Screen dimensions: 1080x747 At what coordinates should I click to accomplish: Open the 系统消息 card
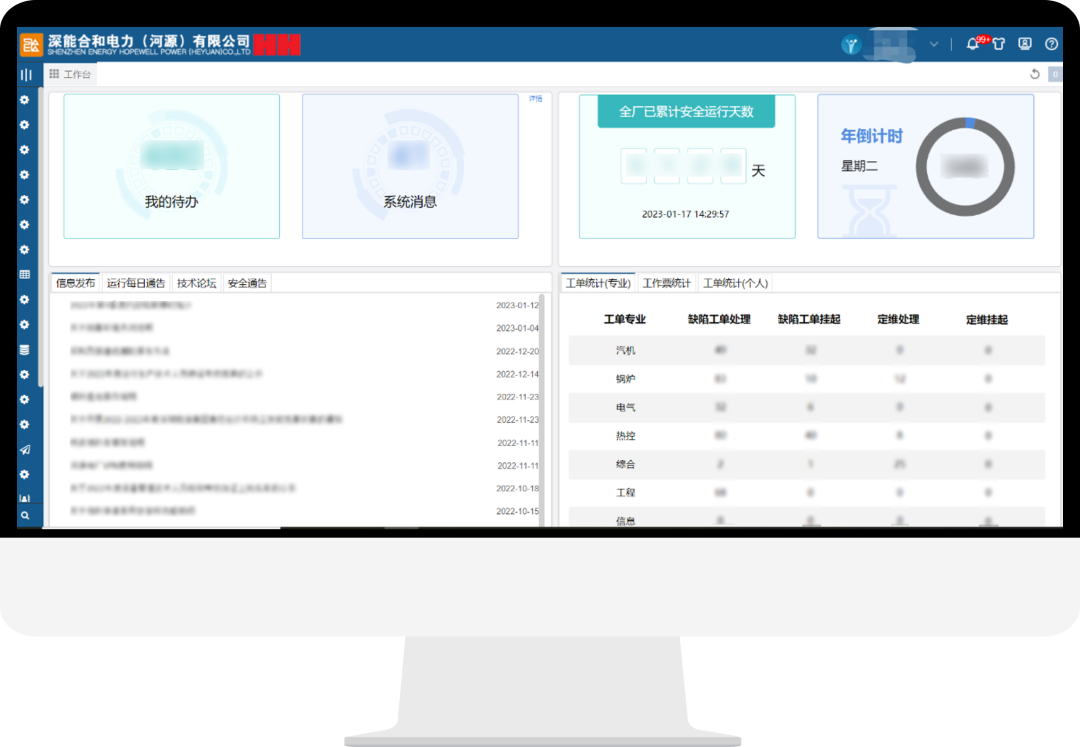[x=410, y=167]
